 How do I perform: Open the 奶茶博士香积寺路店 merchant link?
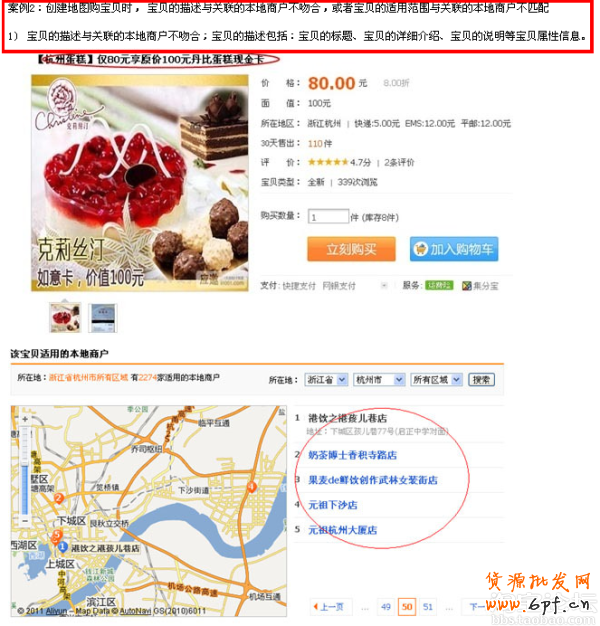pyautogui.click(x=352, y=455)
